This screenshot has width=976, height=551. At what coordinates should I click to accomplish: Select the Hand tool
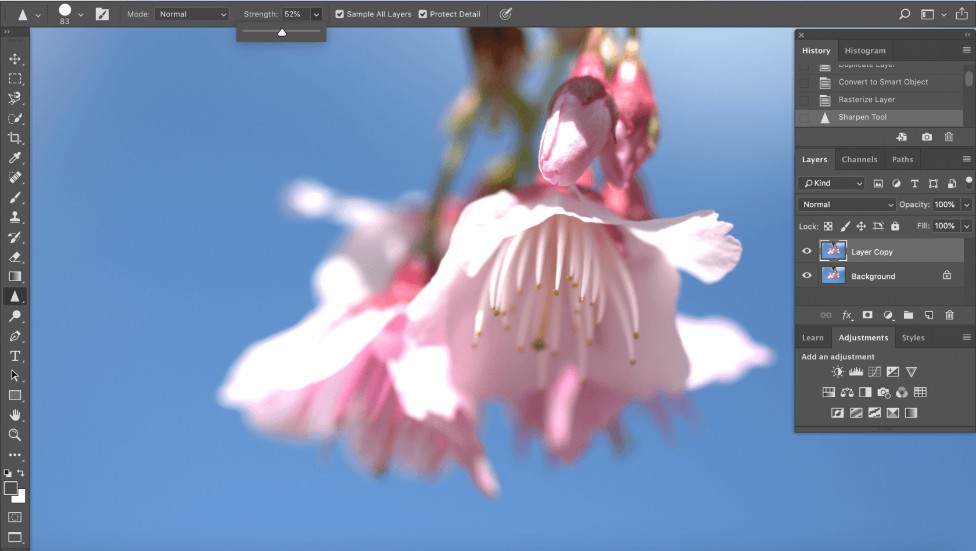tap(15, 415)
